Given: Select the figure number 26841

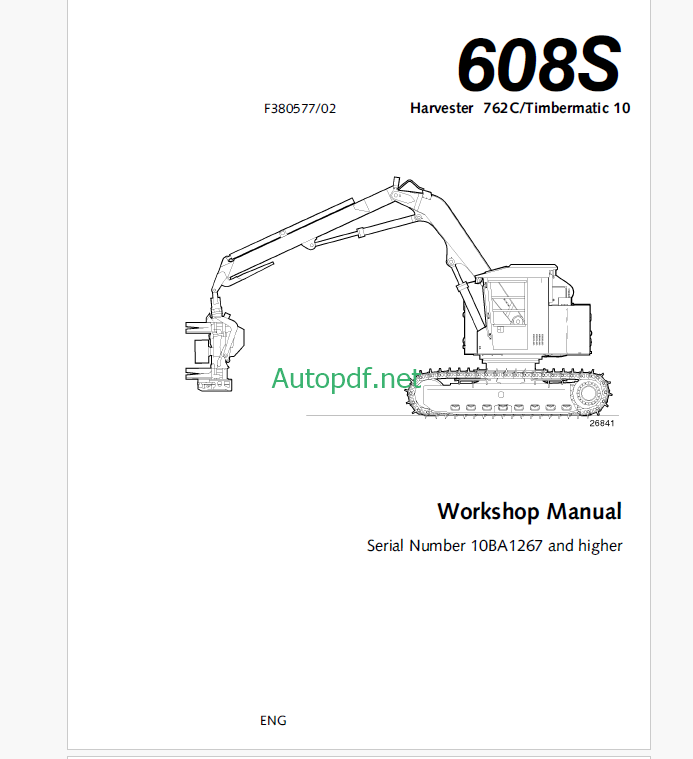Looking at the screenshot, I should pos(602,423).
